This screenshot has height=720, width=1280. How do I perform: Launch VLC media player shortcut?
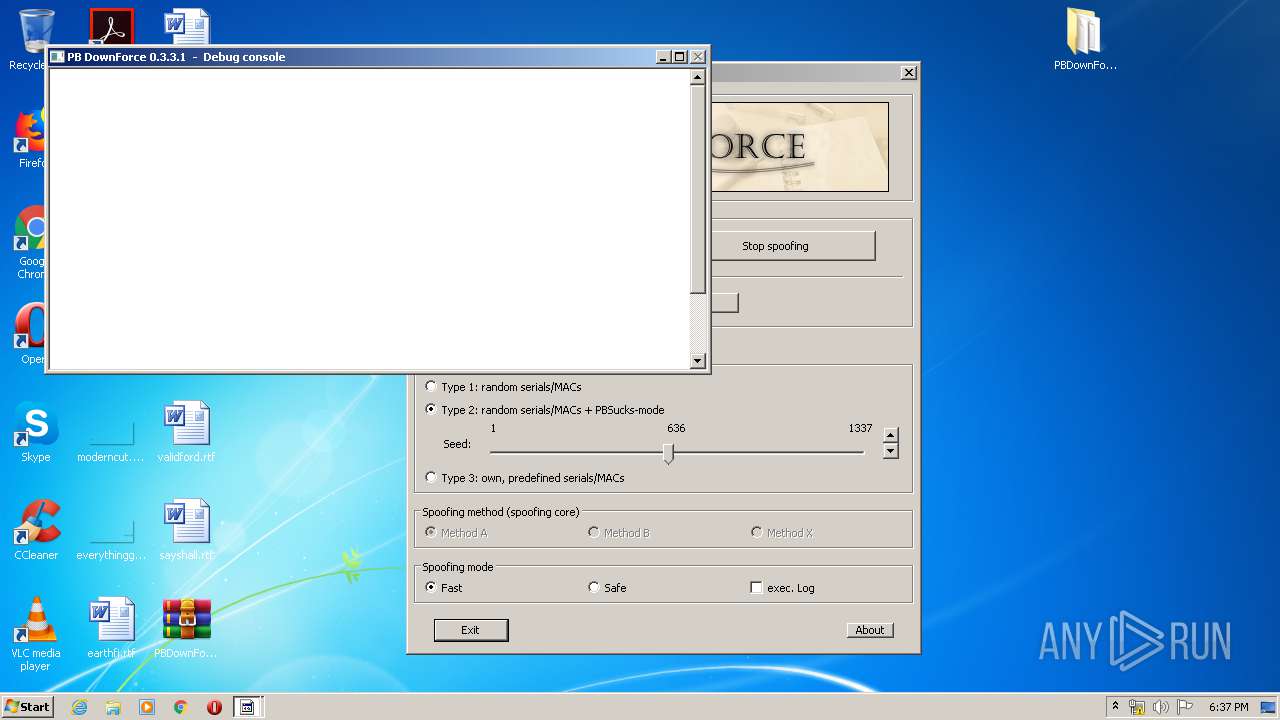(x=36, y=633)
